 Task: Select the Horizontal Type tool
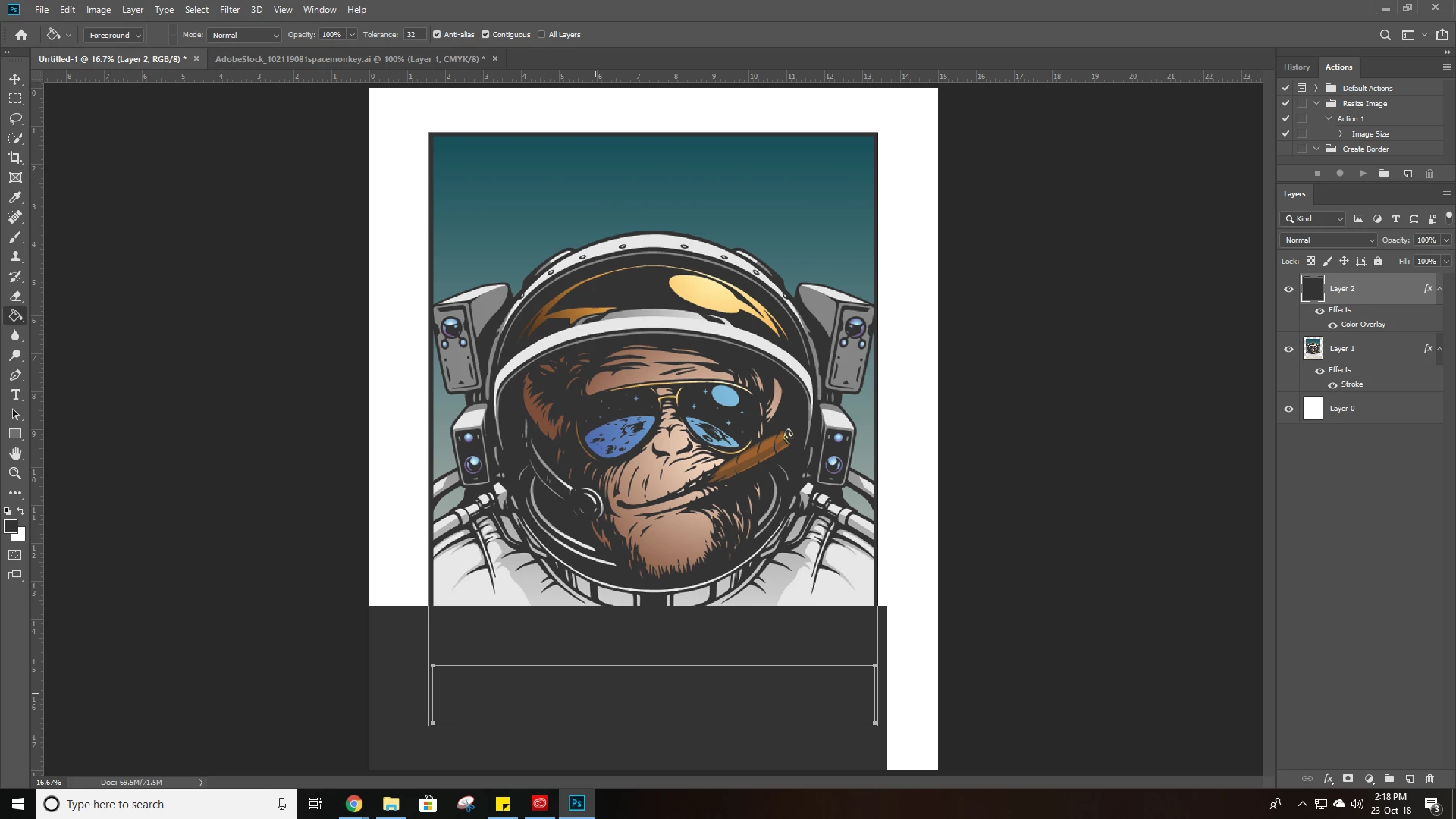coord(15,395)
